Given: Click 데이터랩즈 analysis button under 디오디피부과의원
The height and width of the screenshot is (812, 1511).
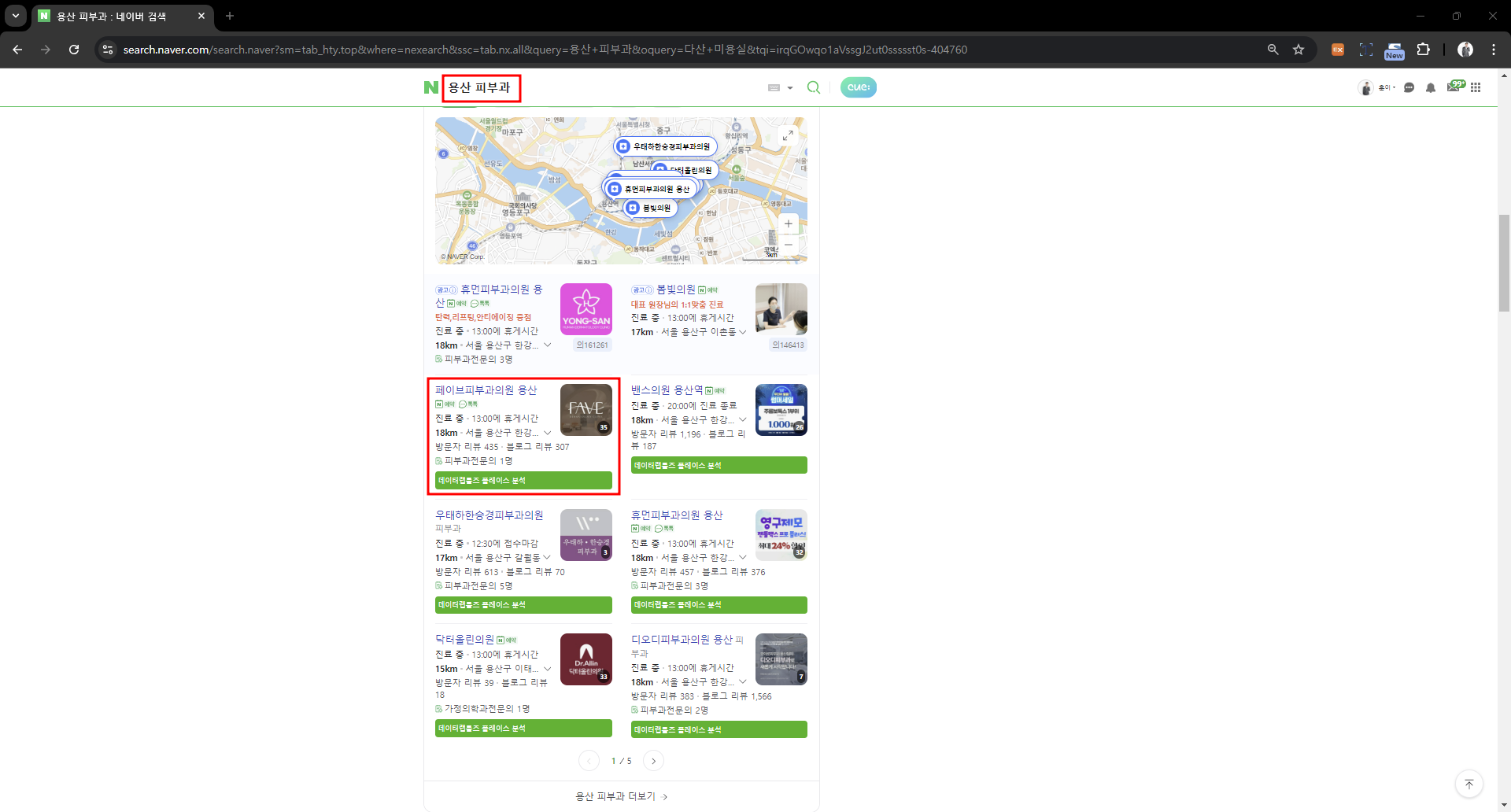Looking at the screenshot, I should click(719, 730).
